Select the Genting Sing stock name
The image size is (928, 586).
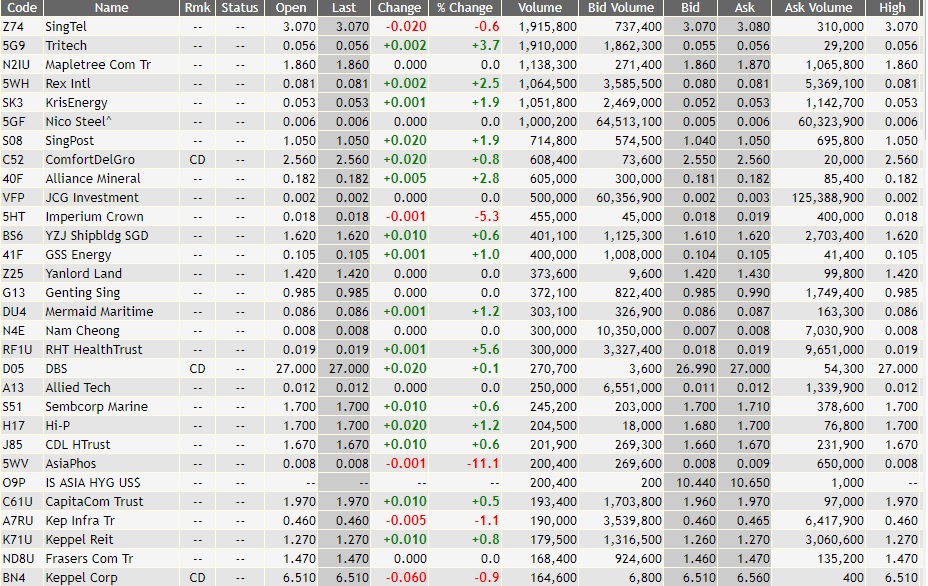[x=83, y=292]
